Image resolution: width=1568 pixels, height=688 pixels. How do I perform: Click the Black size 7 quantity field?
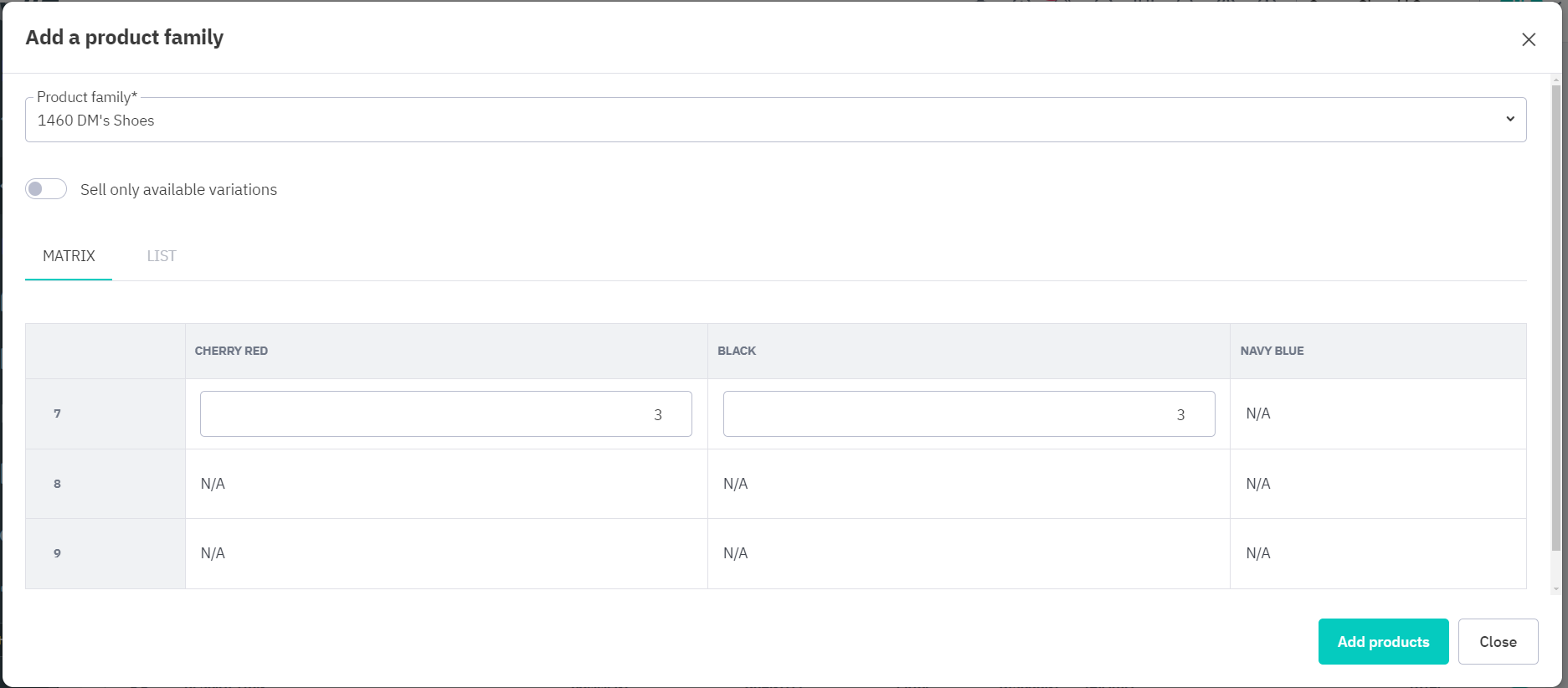click(969, 413)
